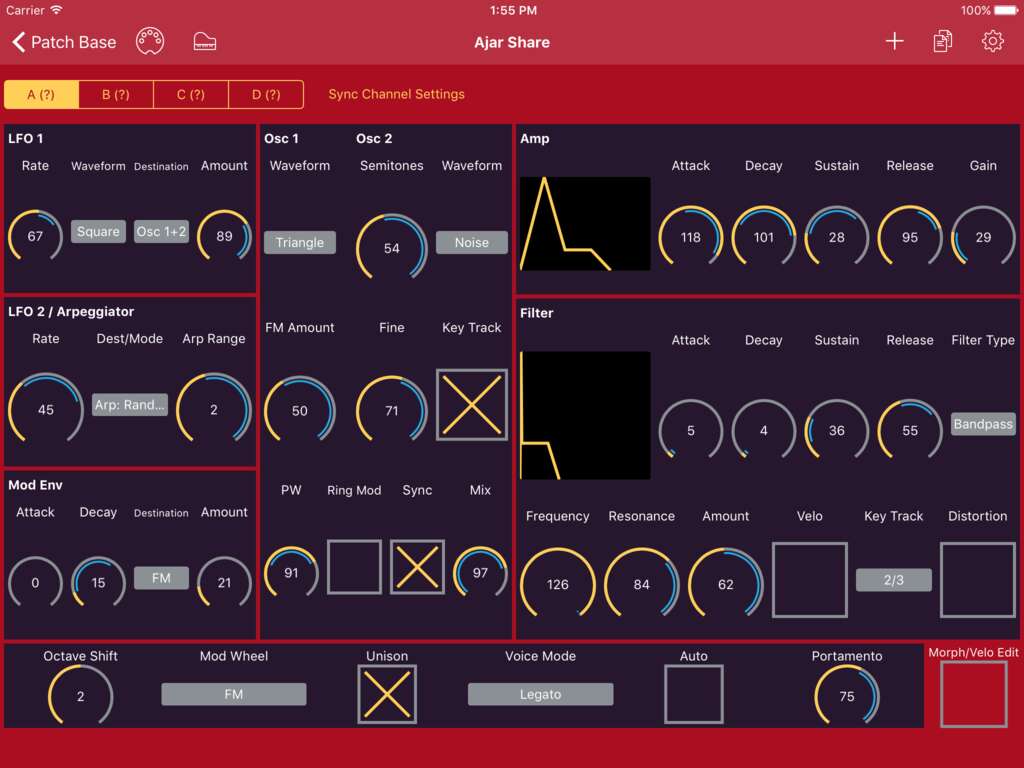Click the Amp Sustain knob at 28
The height and width of the screenshot is (768, 1024).
pyautogui.click(x=837, y=237)
